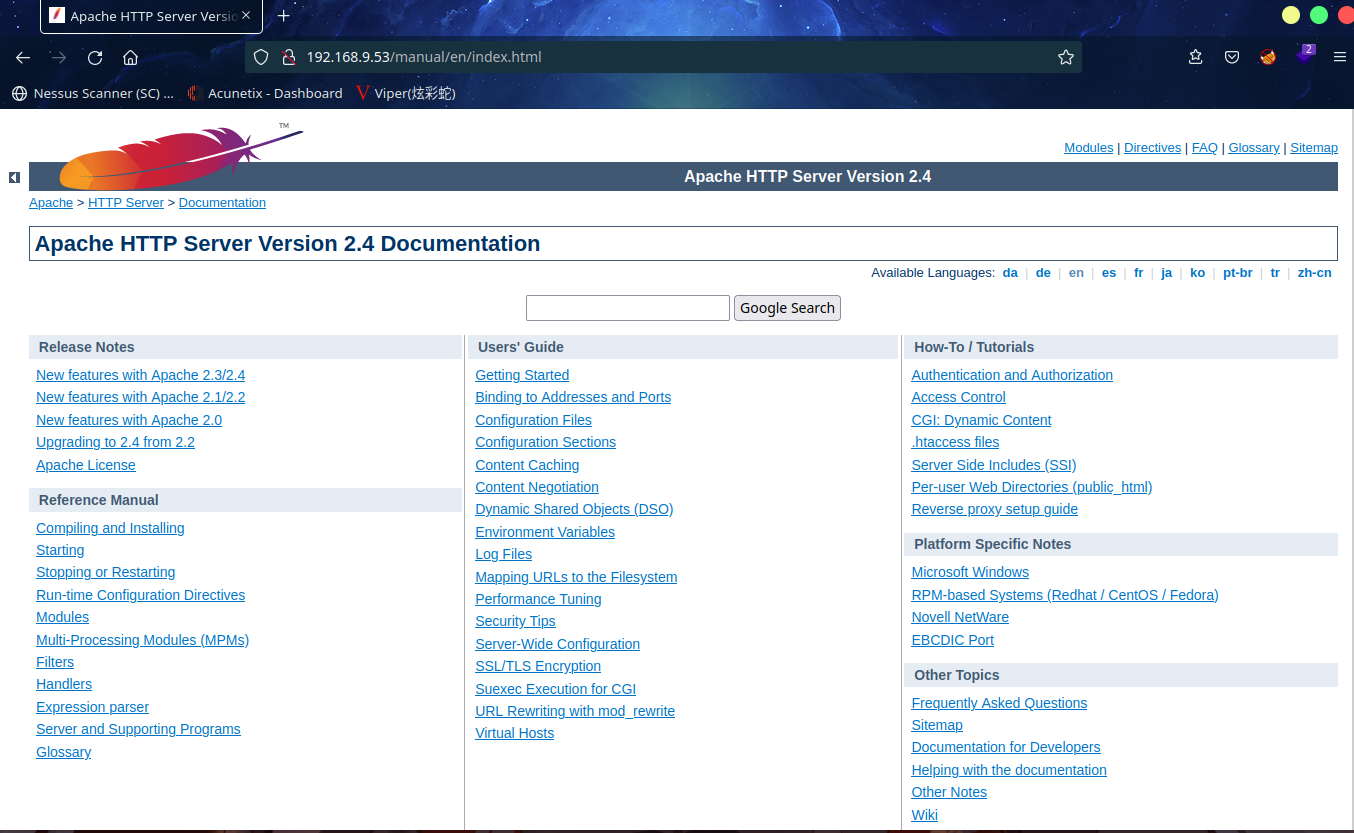The image size is (1354, 833).
Task: Switch language to ja
Action: pyautogui.click(x=1166, y=272)
